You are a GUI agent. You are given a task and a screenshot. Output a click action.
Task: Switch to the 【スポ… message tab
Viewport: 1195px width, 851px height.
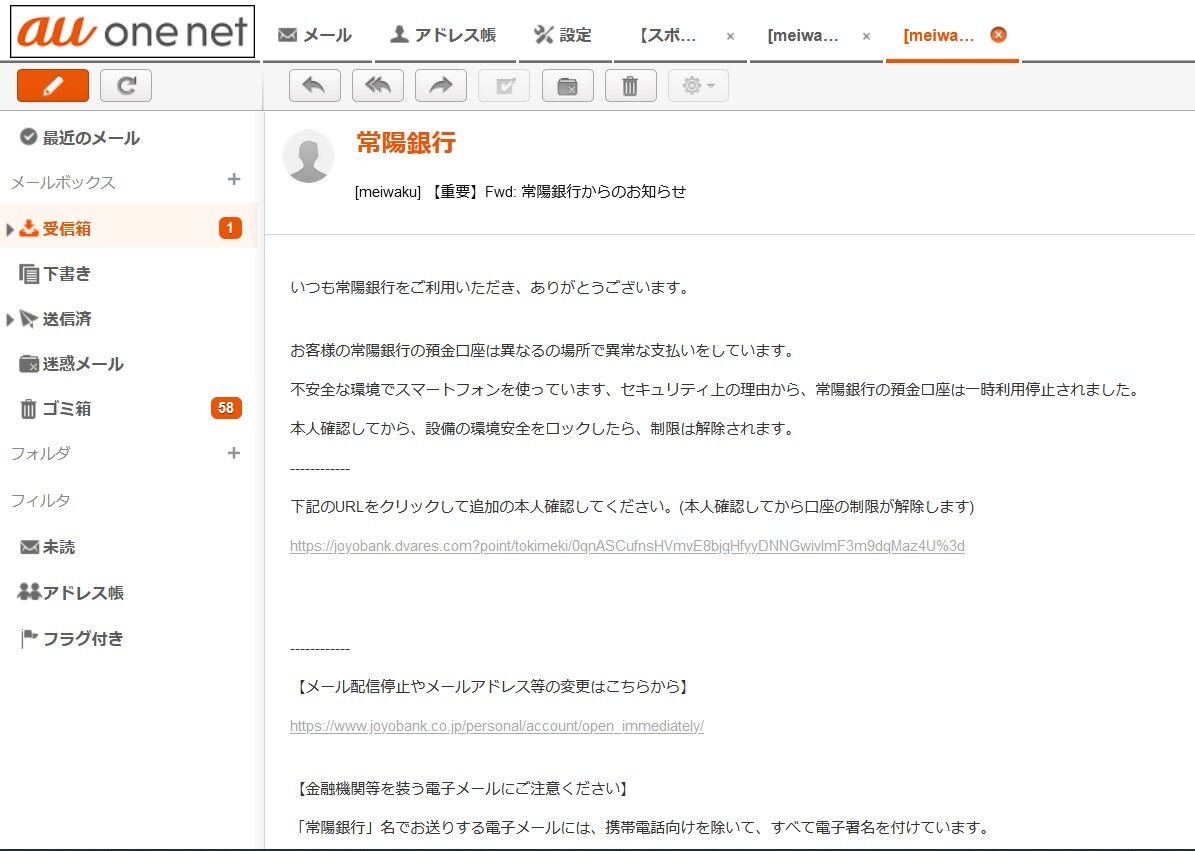pyautogui.click(x=667, y=36)
